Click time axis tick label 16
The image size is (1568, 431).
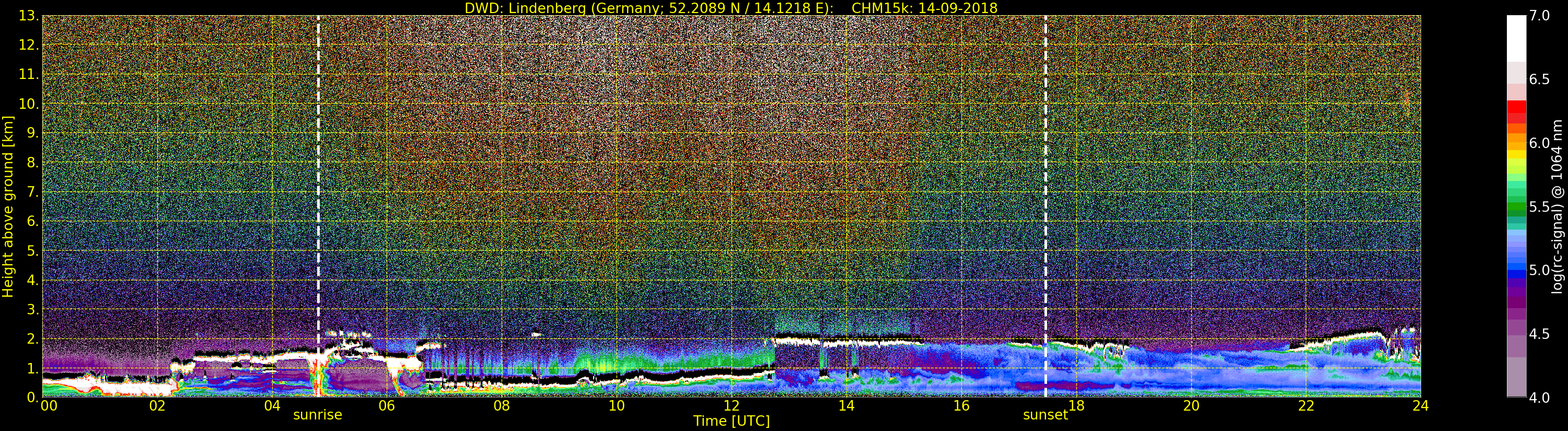click(961, 406)
